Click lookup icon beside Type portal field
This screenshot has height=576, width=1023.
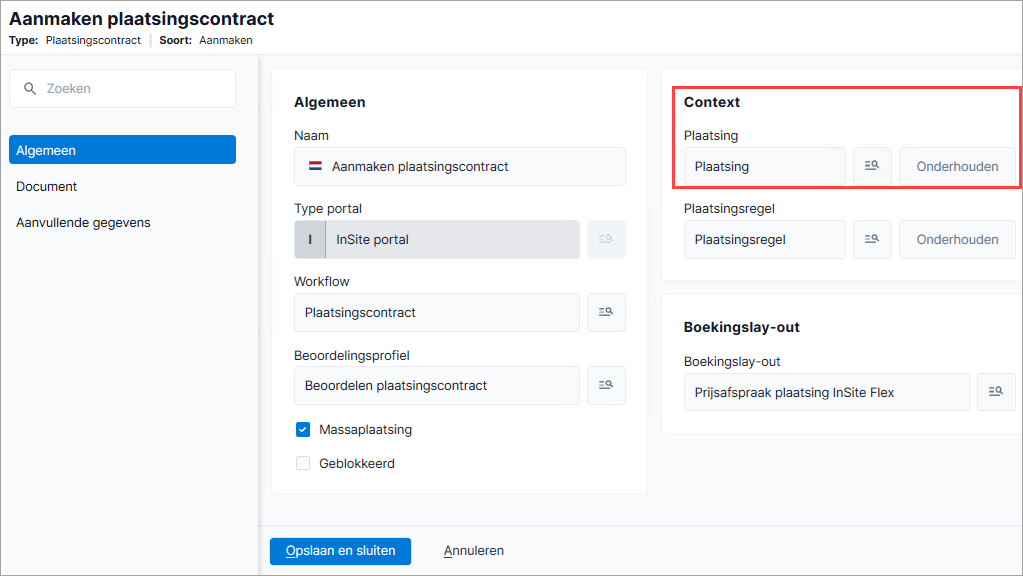click(606, 239)
